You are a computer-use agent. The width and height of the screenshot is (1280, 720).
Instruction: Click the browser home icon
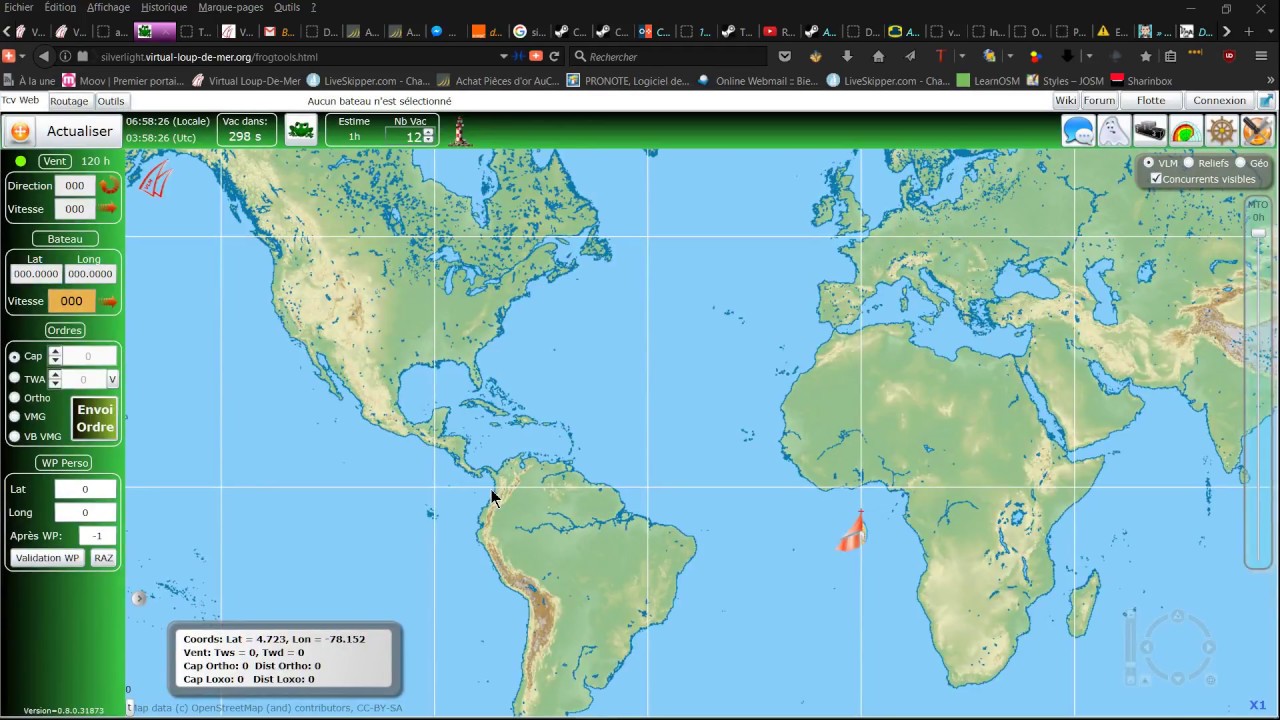coord(878,57)
